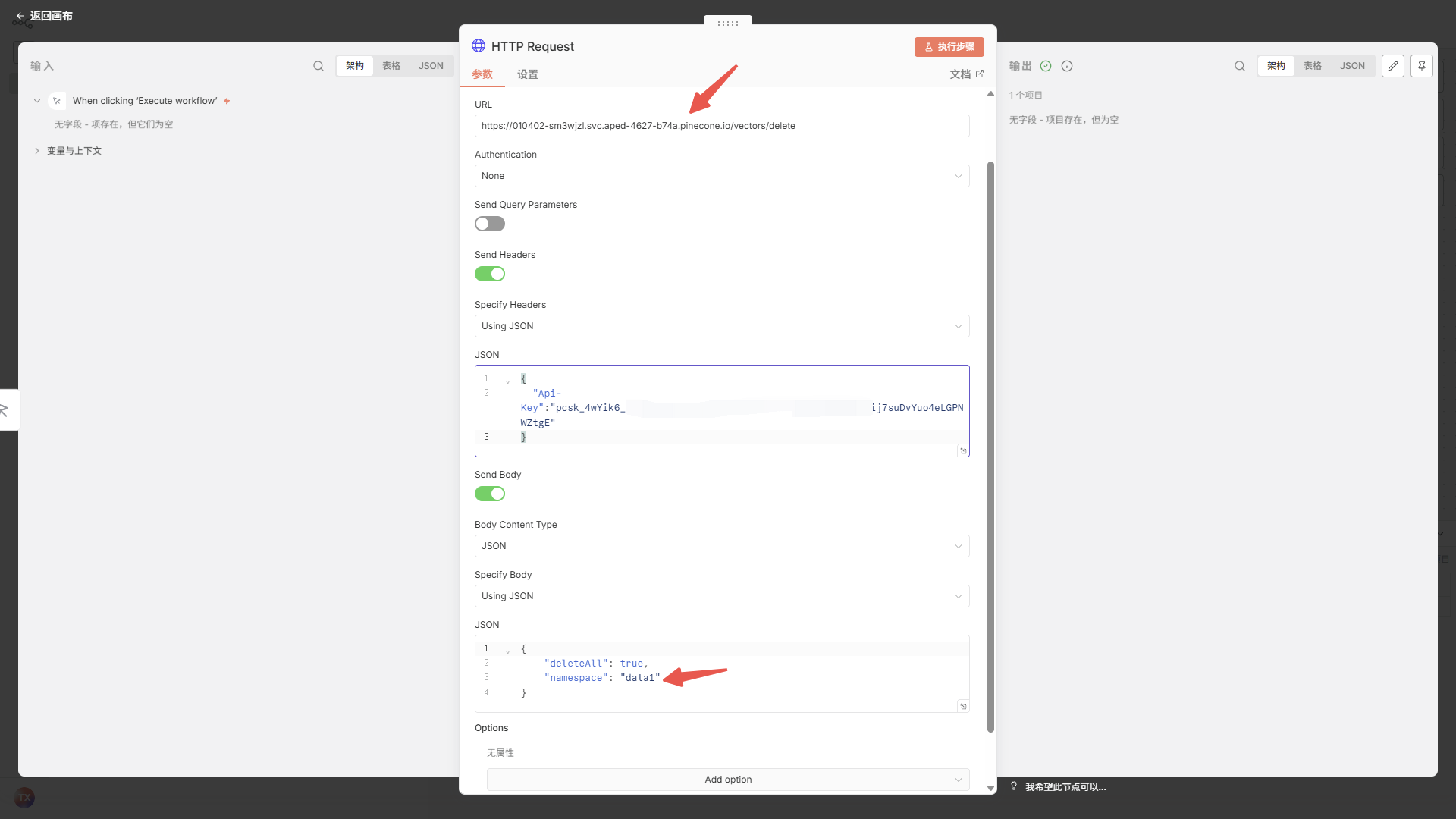Click the back arrow to return to canvas

coord(20,16)
